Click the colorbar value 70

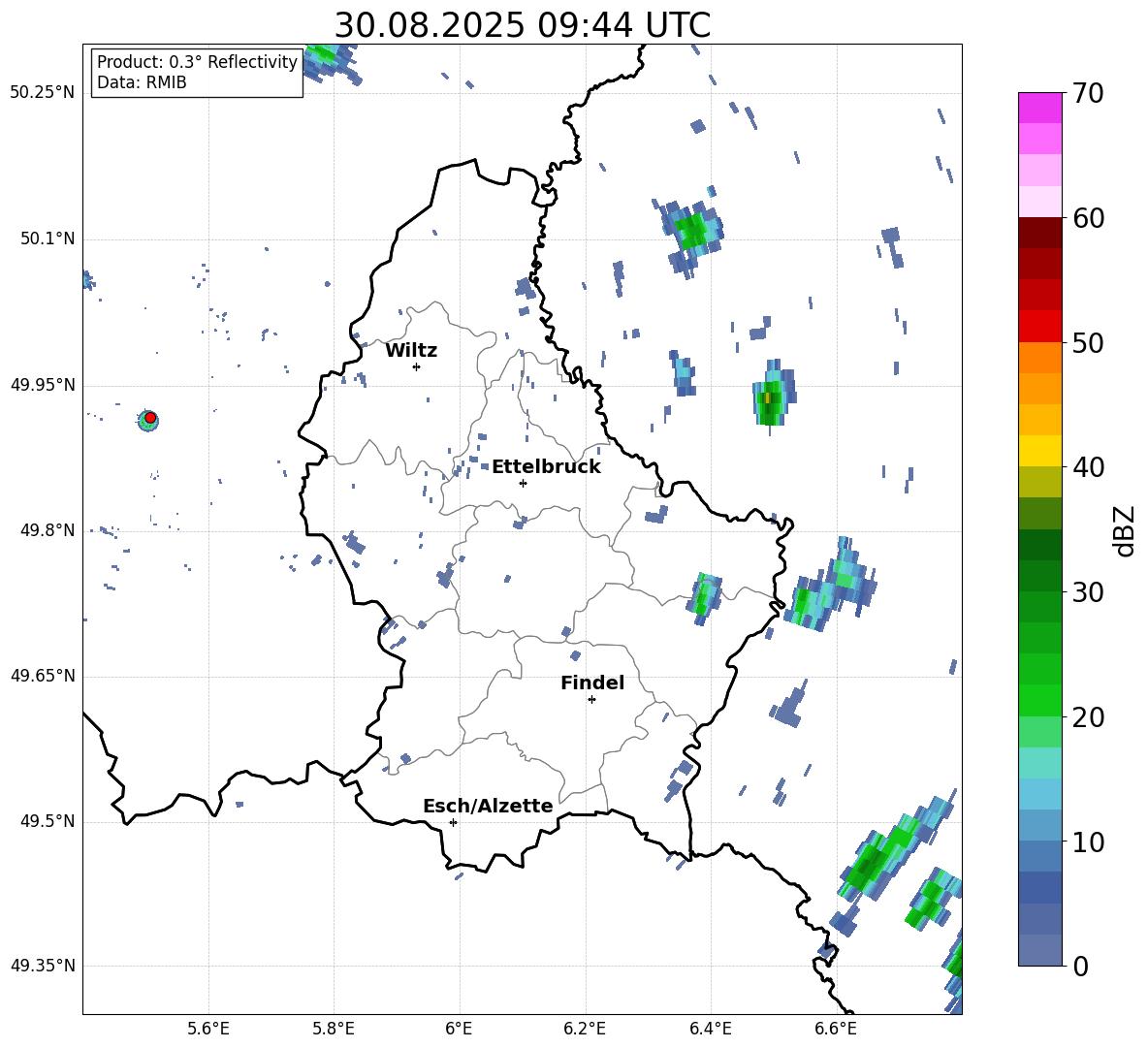point(1088,94)
